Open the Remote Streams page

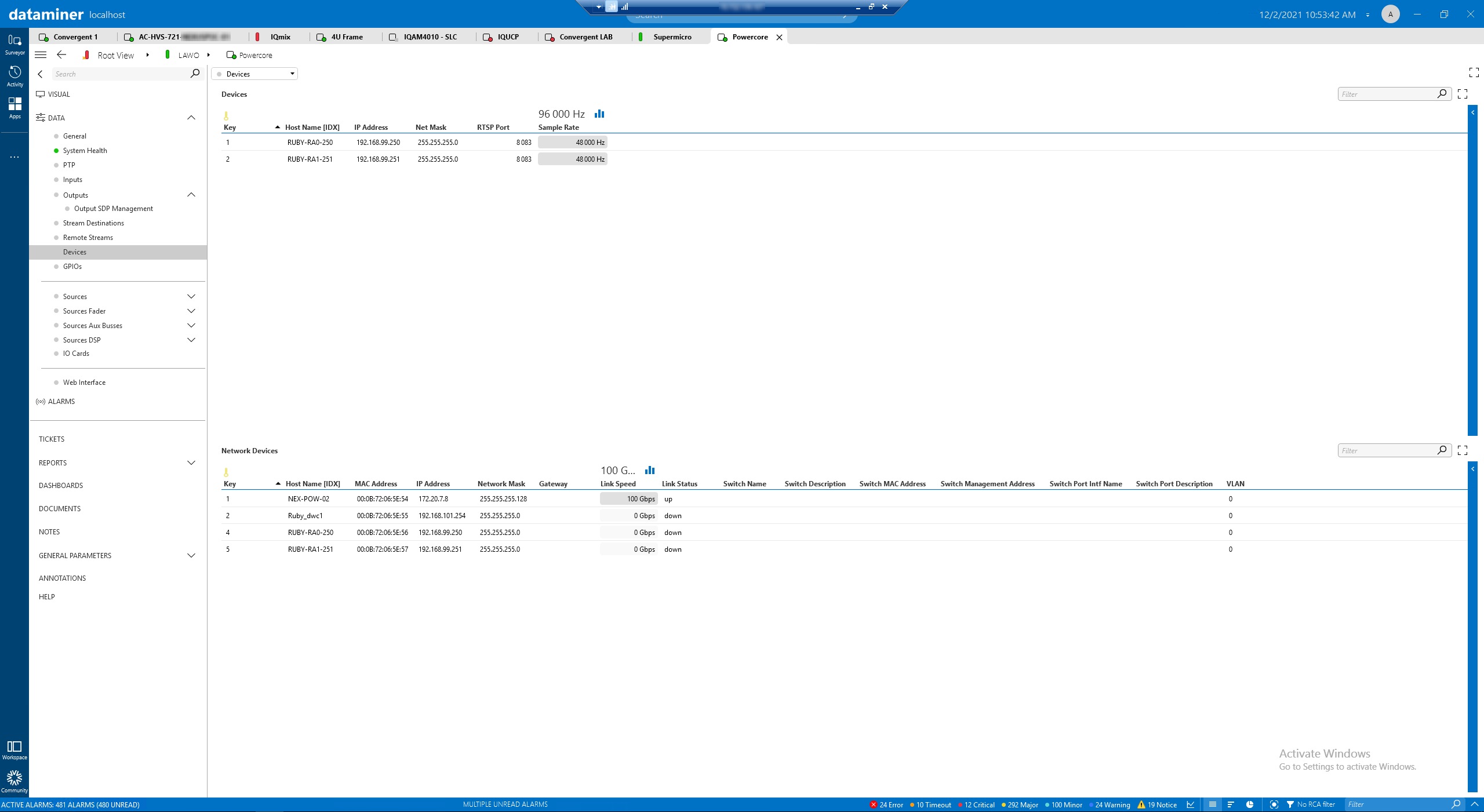[88, 238]
